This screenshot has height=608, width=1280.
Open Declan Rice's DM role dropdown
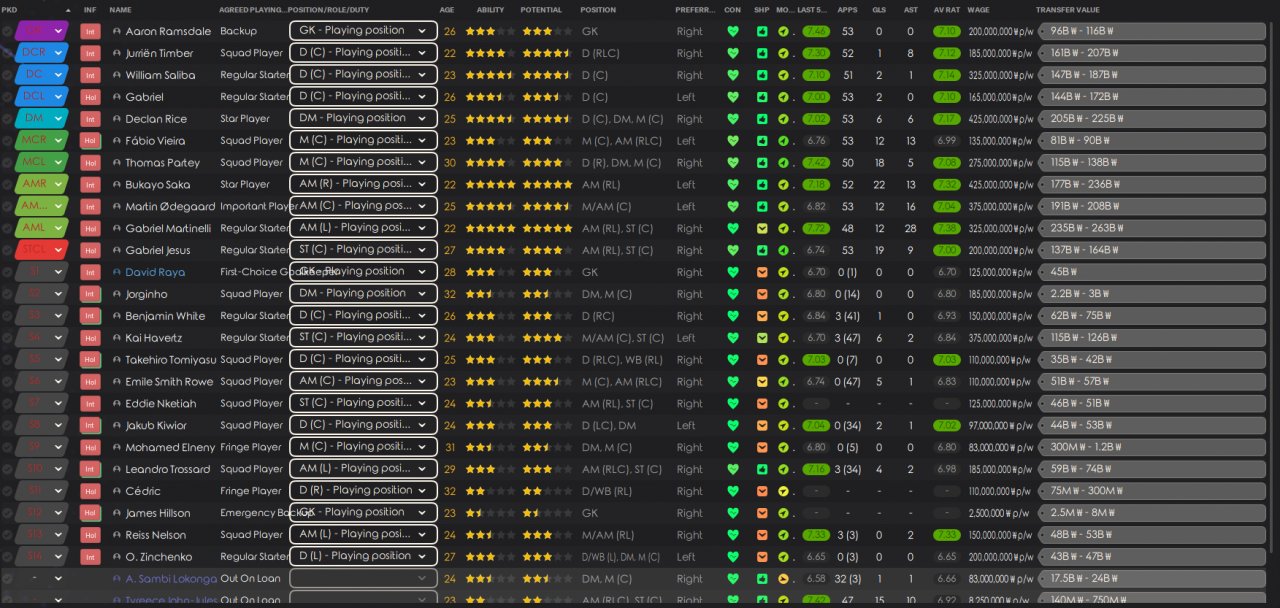[363, 118]
